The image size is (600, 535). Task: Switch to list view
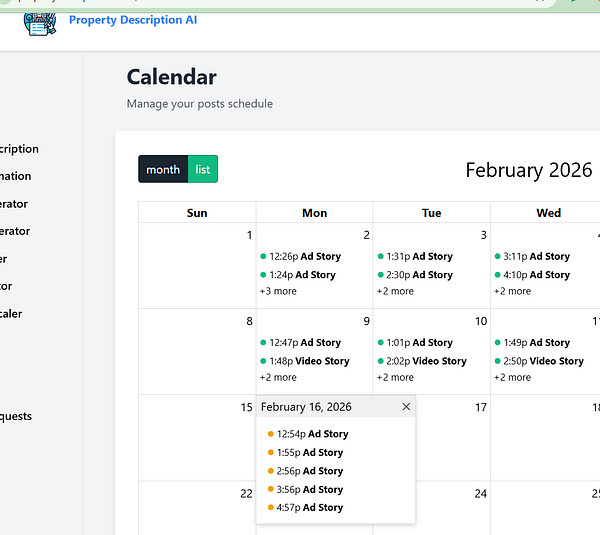click(203, 169)
